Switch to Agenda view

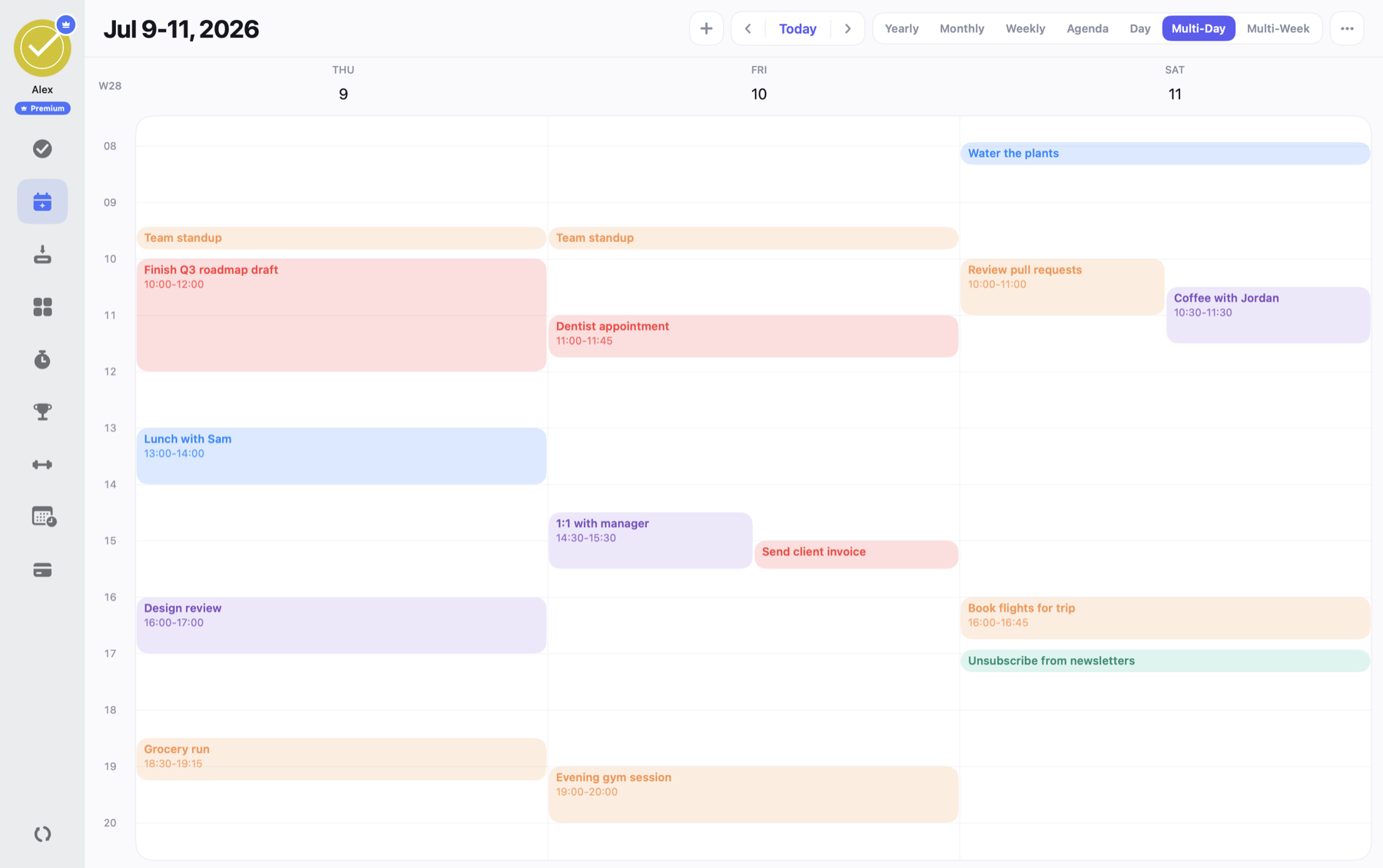pos(1087,28)
